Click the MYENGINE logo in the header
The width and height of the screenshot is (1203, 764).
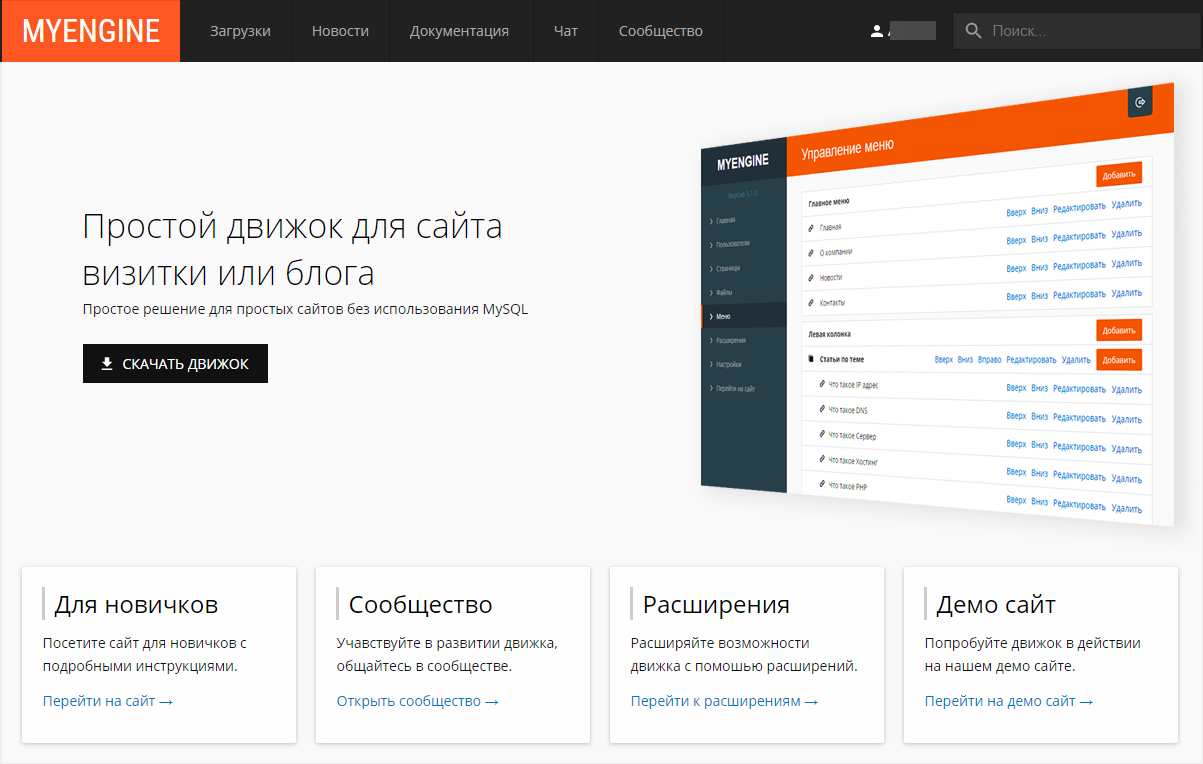(90, 31)
